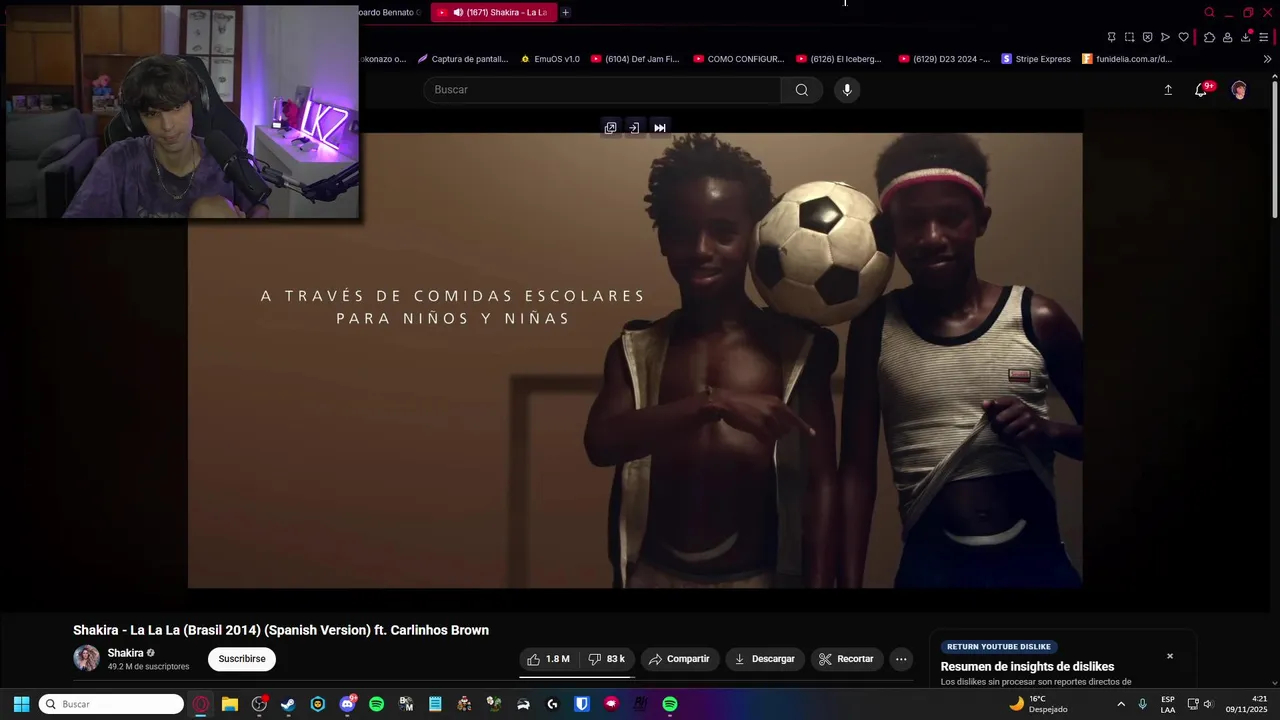Viewport: 1280px width, 720px height.
Task: Subscribe to Shakira channel via Suscribirse
Action: (x=242, y=659)
